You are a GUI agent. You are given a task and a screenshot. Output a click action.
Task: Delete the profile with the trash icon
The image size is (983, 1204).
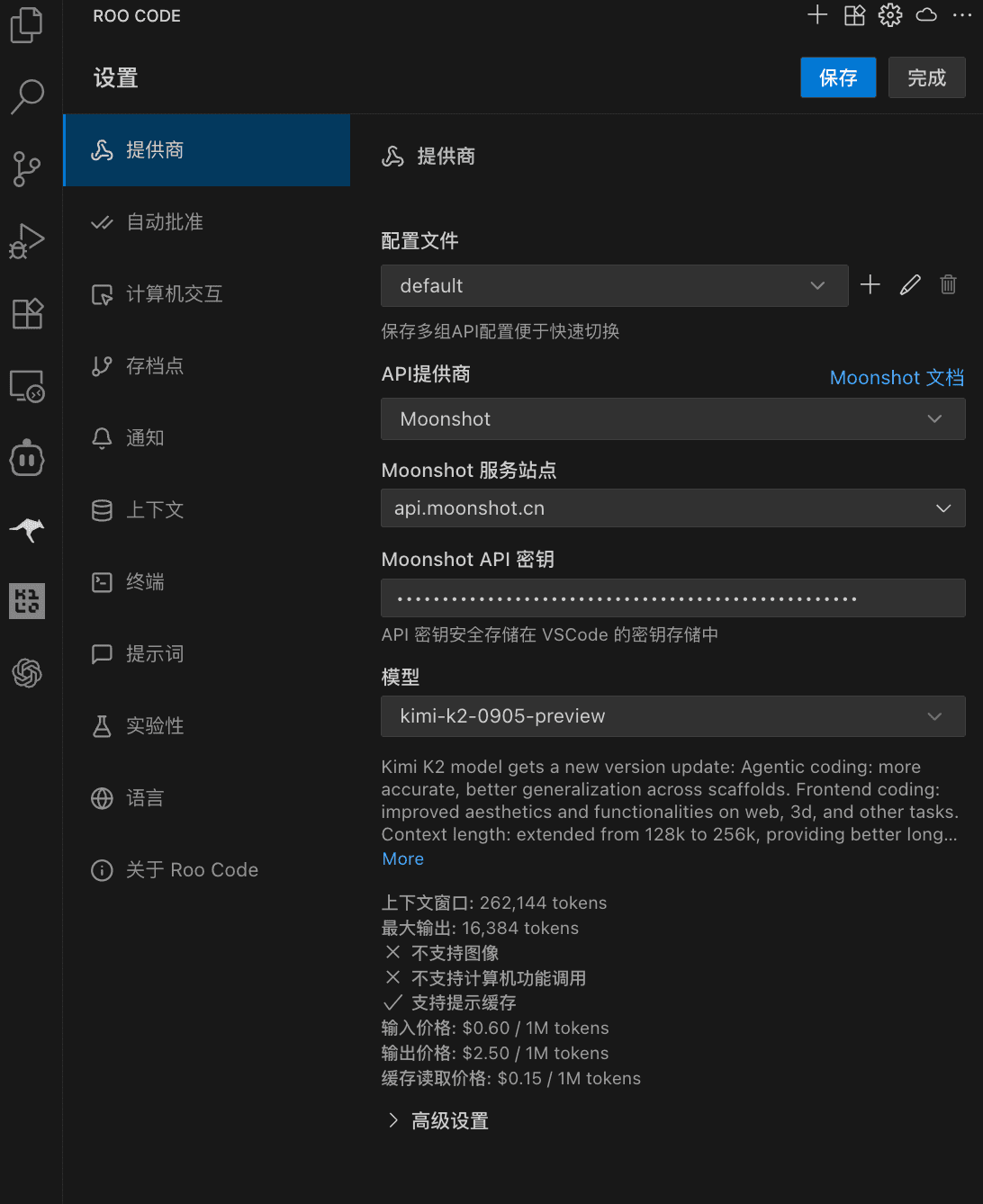click(948, 284)
